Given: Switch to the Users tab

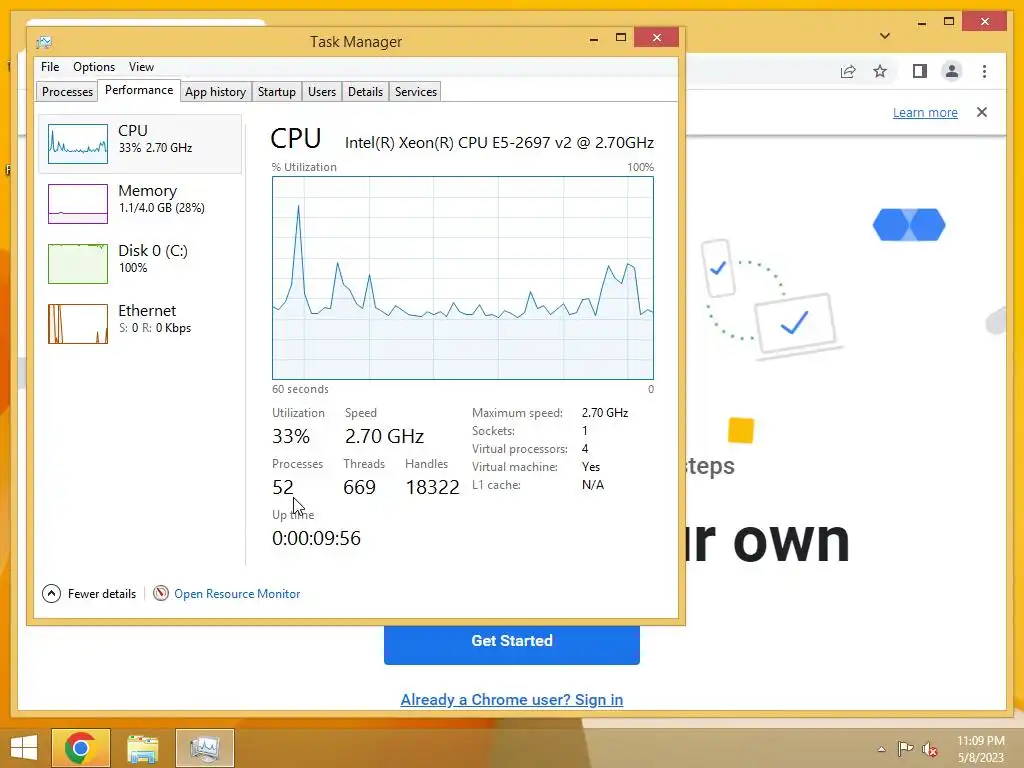Looking at the screenshot, I should tap(322, 91).
